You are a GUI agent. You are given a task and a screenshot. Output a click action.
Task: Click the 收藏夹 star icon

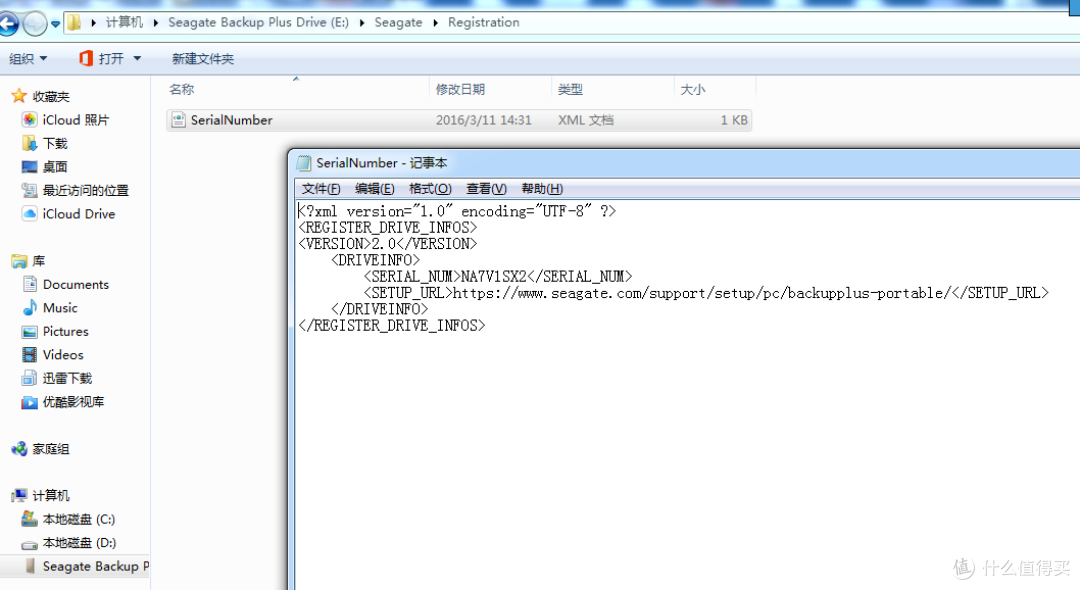coord(19,96)
